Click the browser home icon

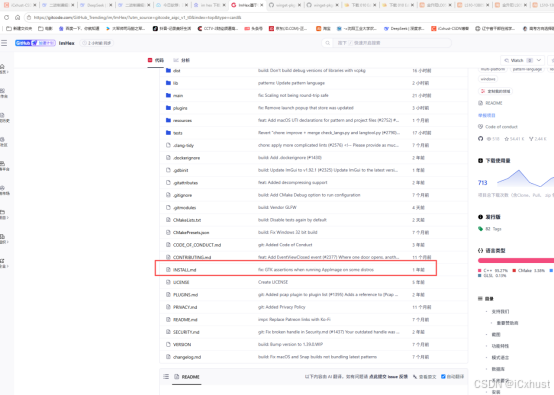[x=17, y=17]
